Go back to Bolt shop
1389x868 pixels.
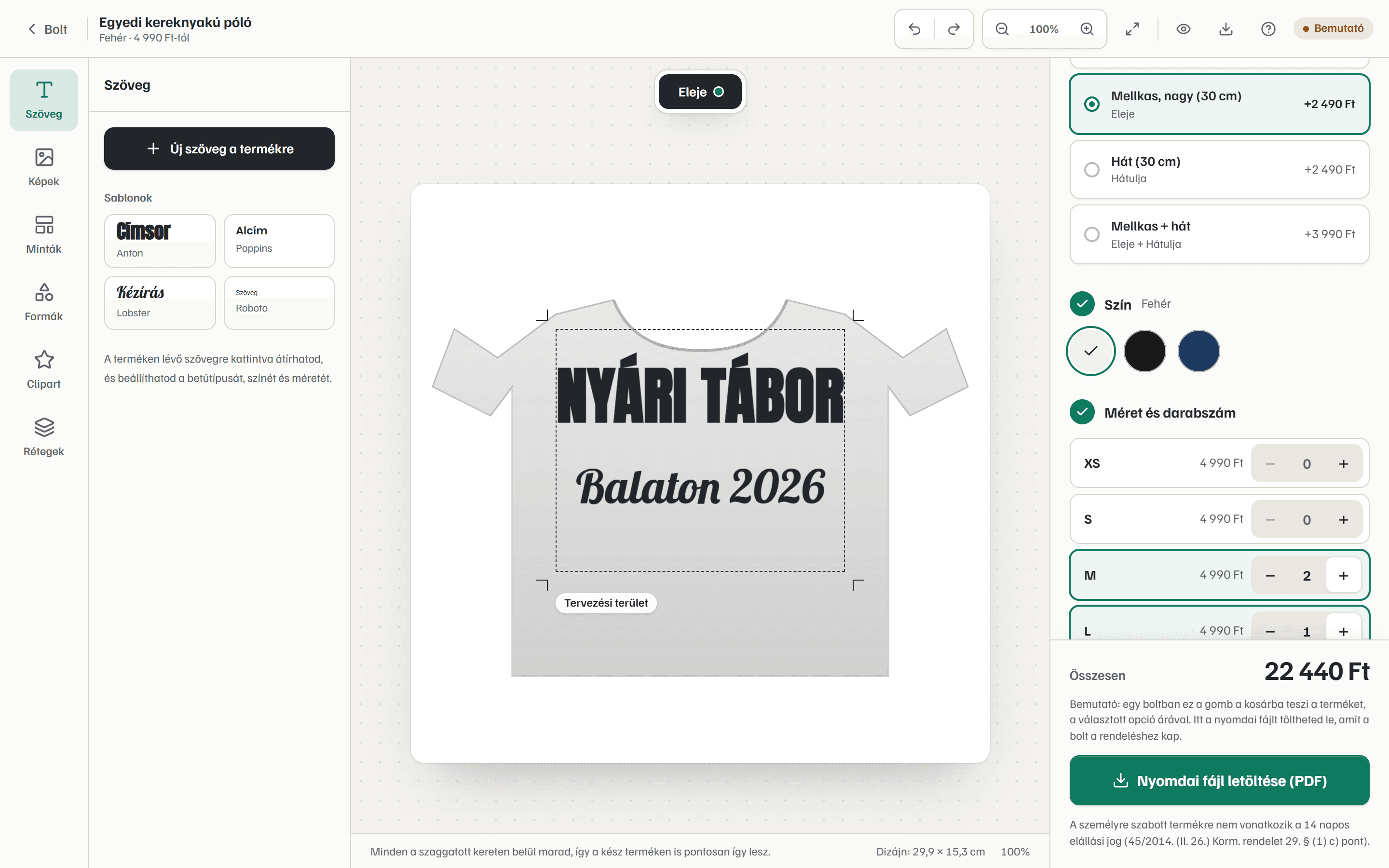click(x=48, y=29)
